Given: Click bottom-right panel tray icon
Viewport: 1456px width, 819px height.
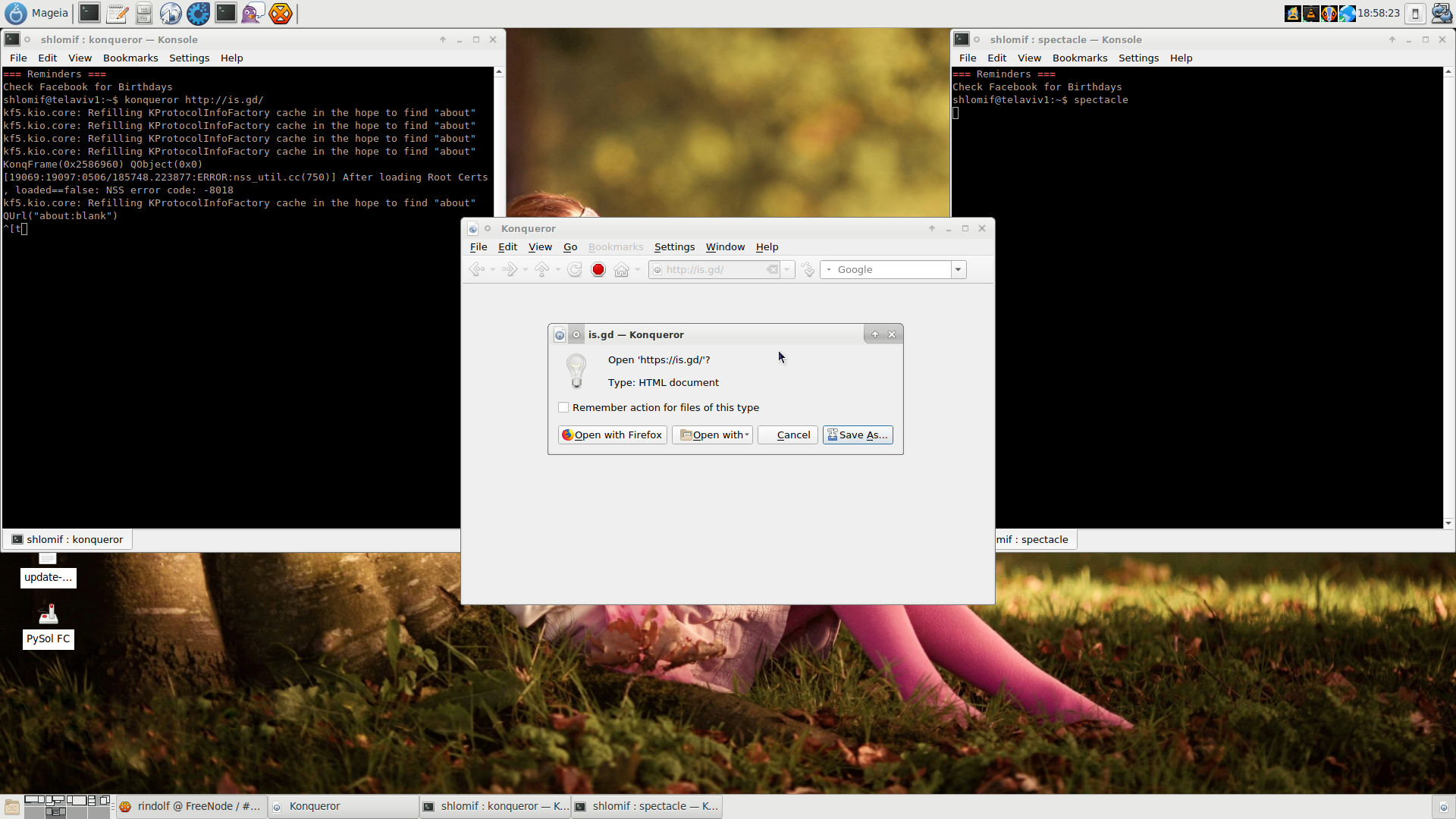Looking at the screenshot, I should (x=1443, y=807).
